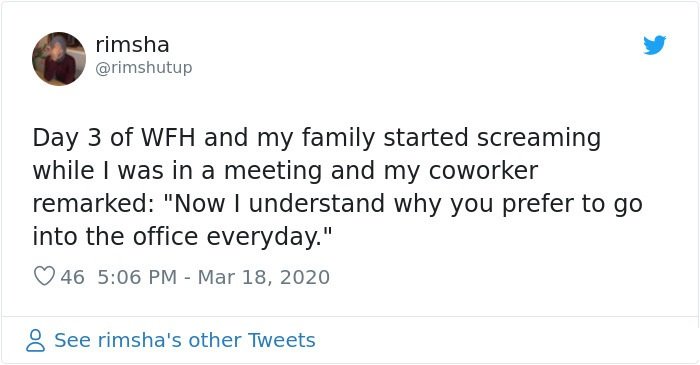700x365 pixels.
Task: Click the person silhouette icon in the footer
Action: [x=35, y=341]
